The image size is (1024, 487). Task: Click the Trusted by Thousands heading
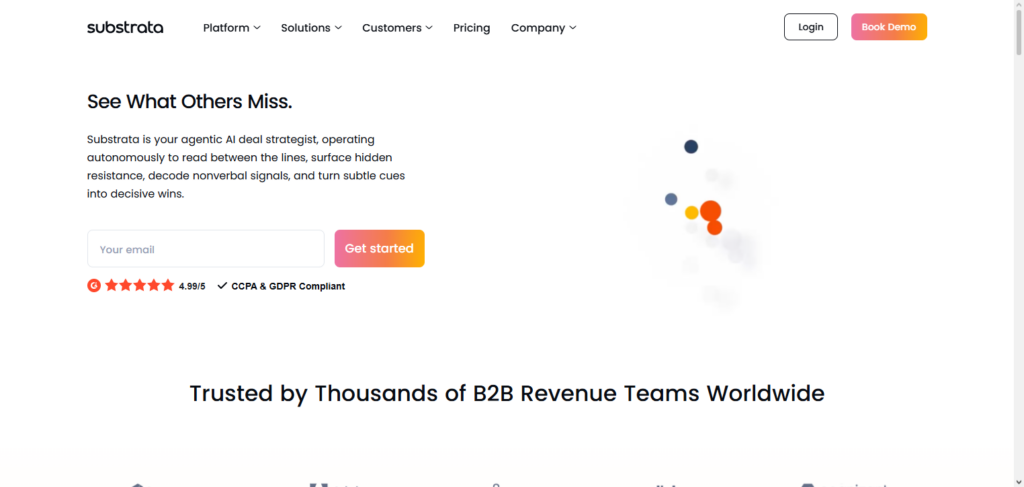pos(507,394)
